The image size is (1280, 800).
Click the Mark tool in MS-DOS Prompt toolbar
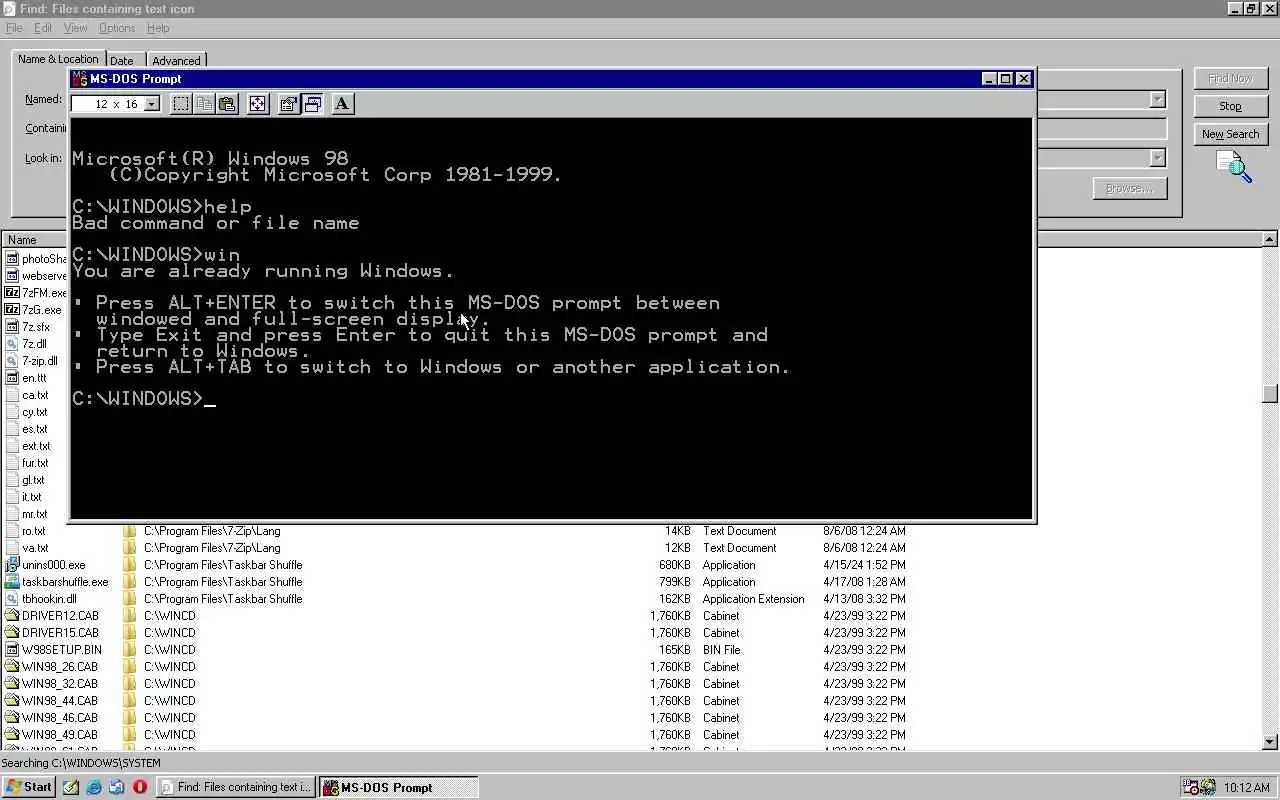pyautogui.click(x=181, y=104)
